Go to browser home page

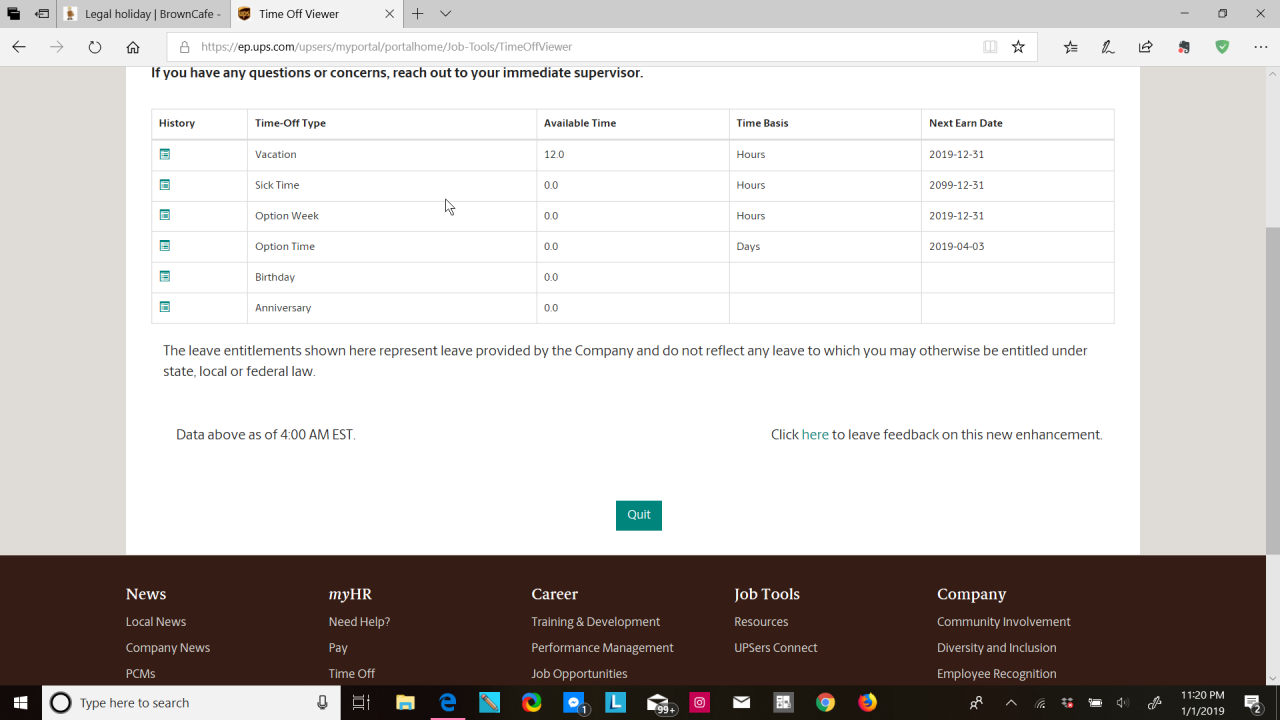tap(133, 47)
